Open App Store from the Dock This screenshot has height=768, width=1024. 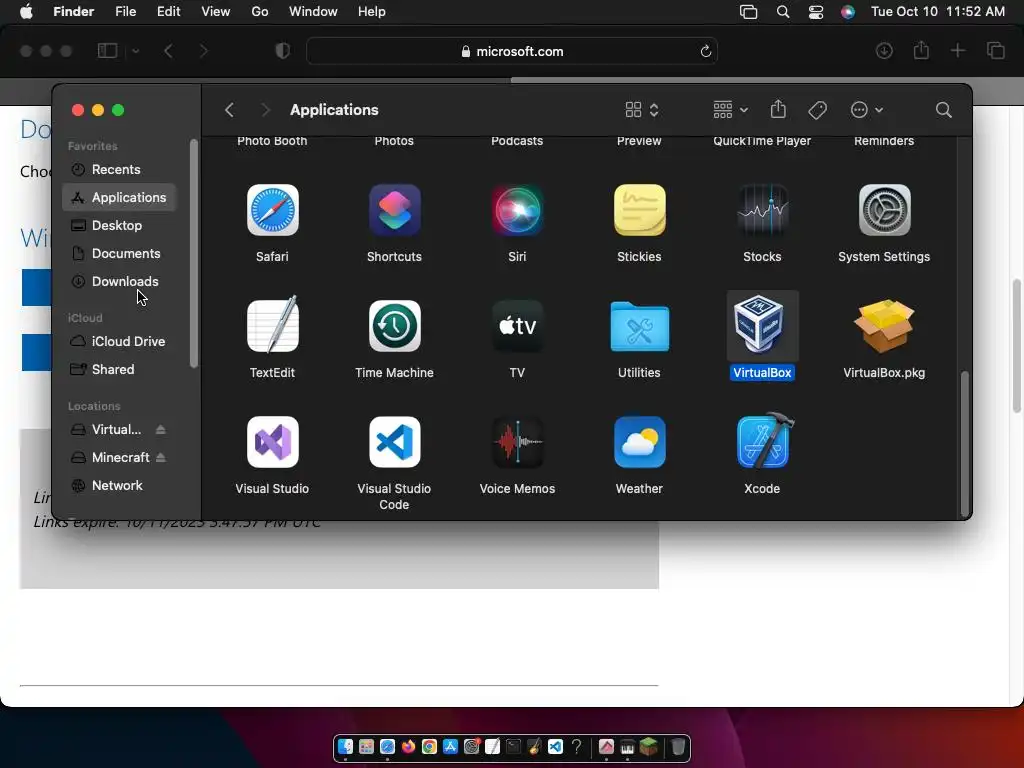pyautogui.click(x=450, y=746)
